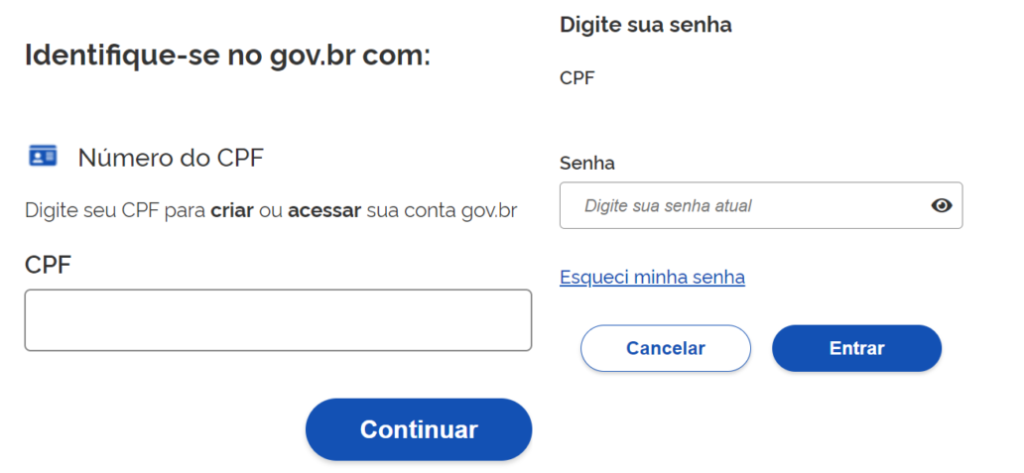
Task: Select the Número do CPF option label
Action: point(170,157)
